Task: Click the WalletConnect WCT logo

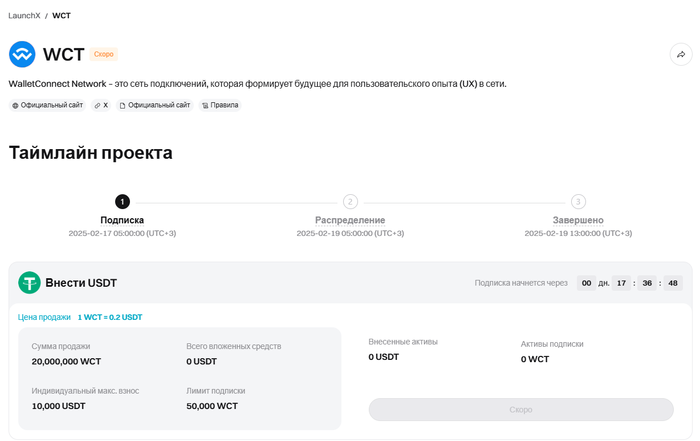Action: point(22,54)
